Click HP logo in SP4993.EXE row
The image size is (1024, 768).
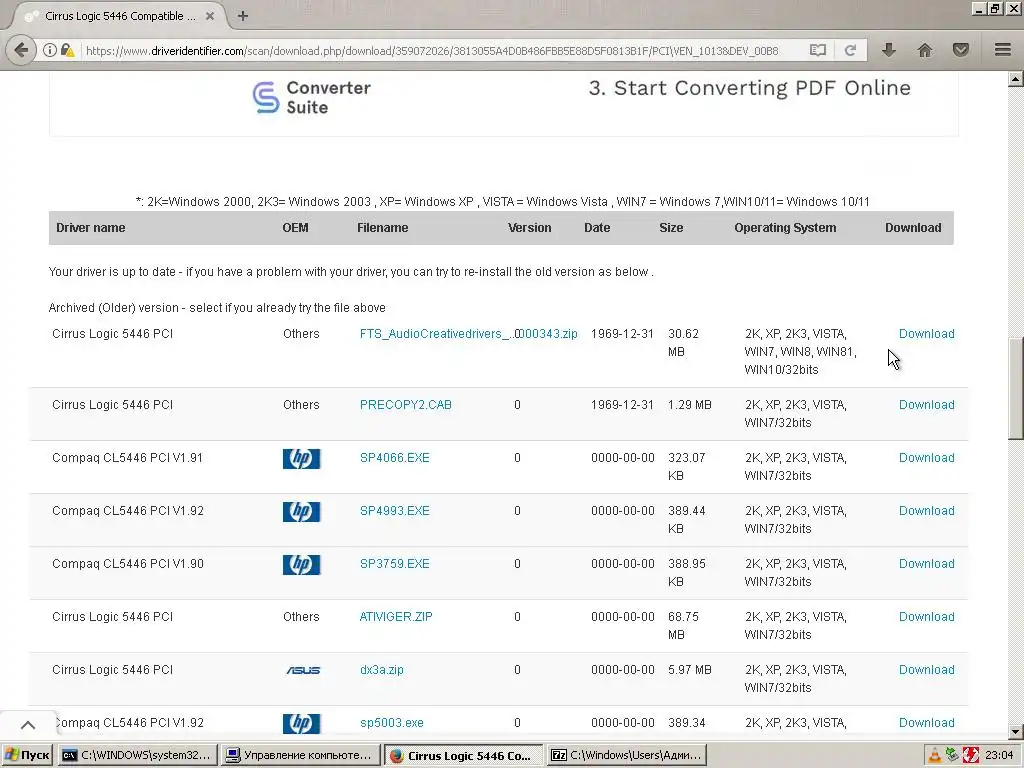301,511
